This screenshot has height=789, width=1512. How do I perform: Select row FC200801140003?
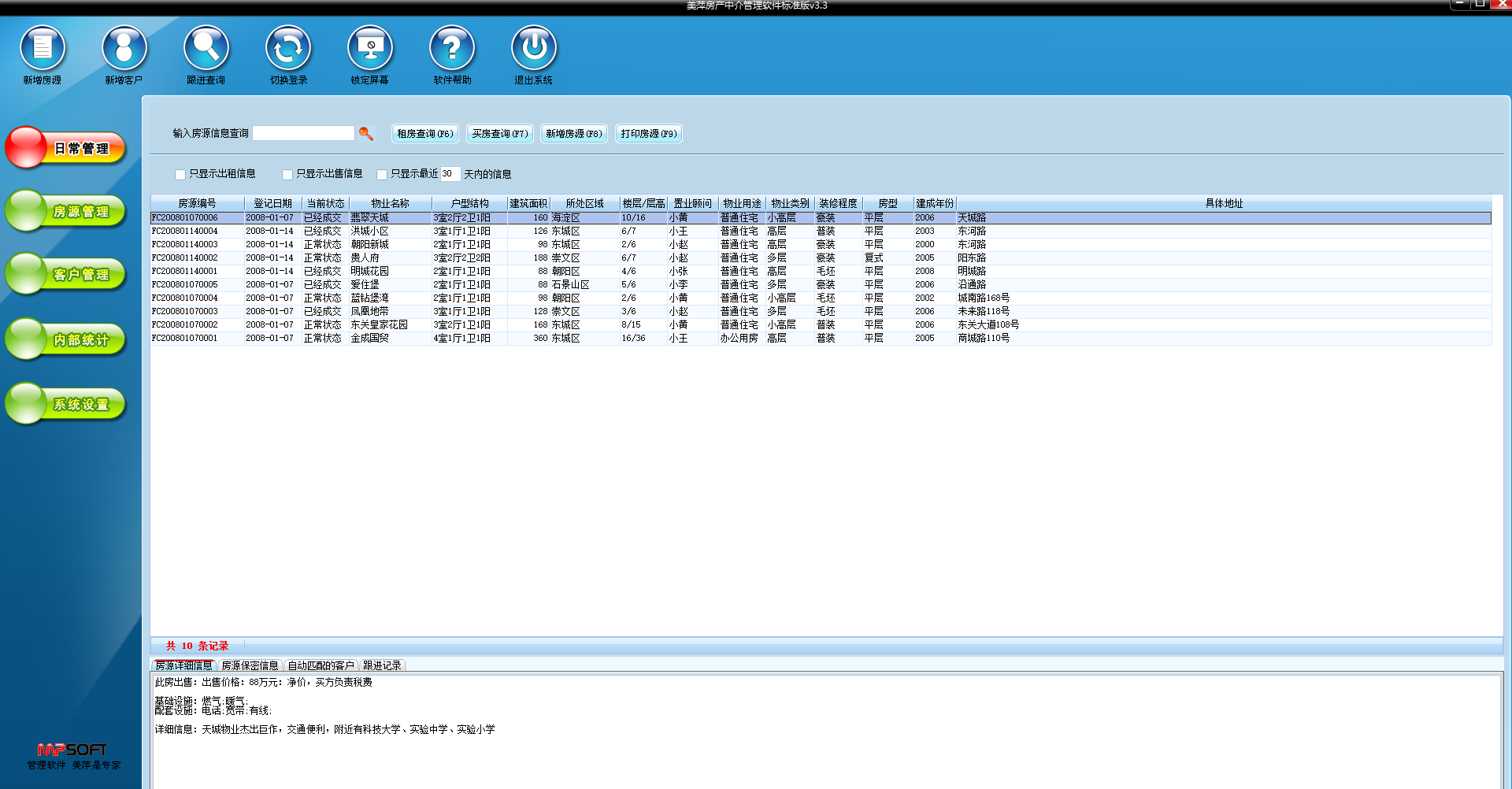click(x=821, y=244)
